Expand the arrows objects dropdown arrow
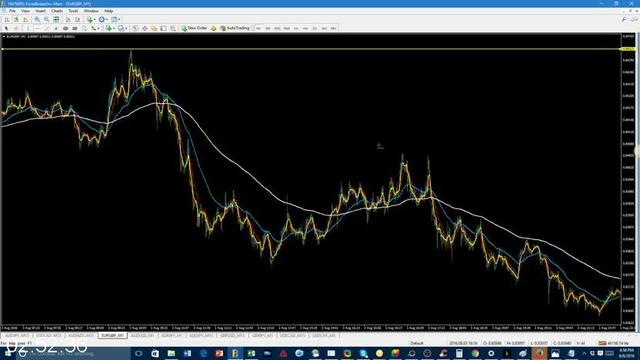The width and height of the screenshot is (640, 360). click(98, 28)
